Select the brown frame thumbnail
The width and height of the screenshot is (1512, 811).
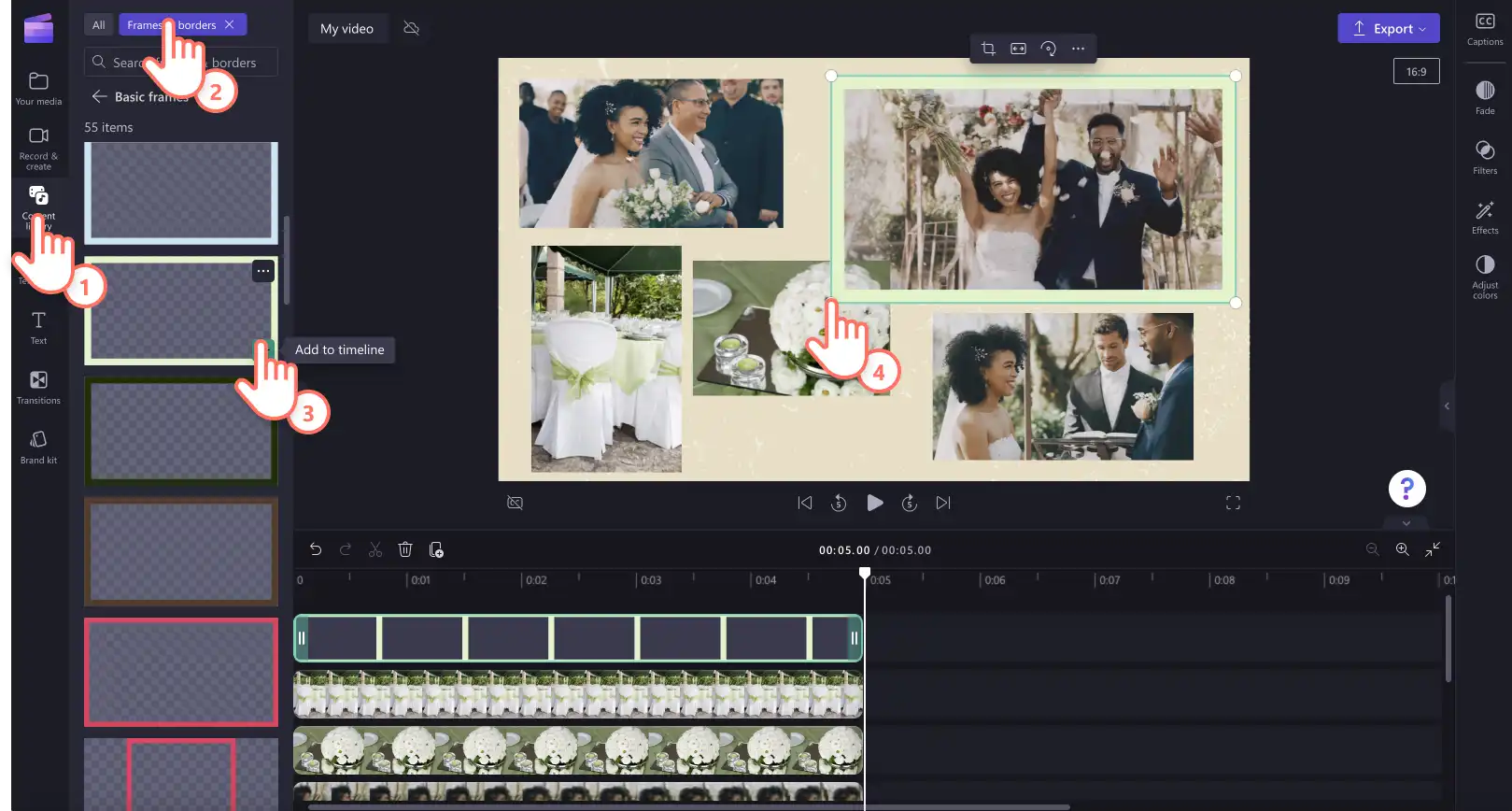click(181, 551)
